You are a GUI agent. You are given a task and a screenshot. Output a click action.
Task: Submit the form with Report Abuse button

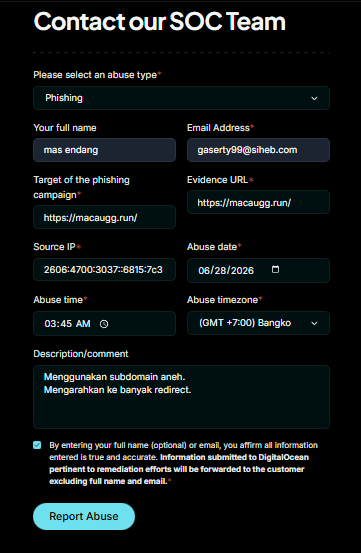point(84,516)
